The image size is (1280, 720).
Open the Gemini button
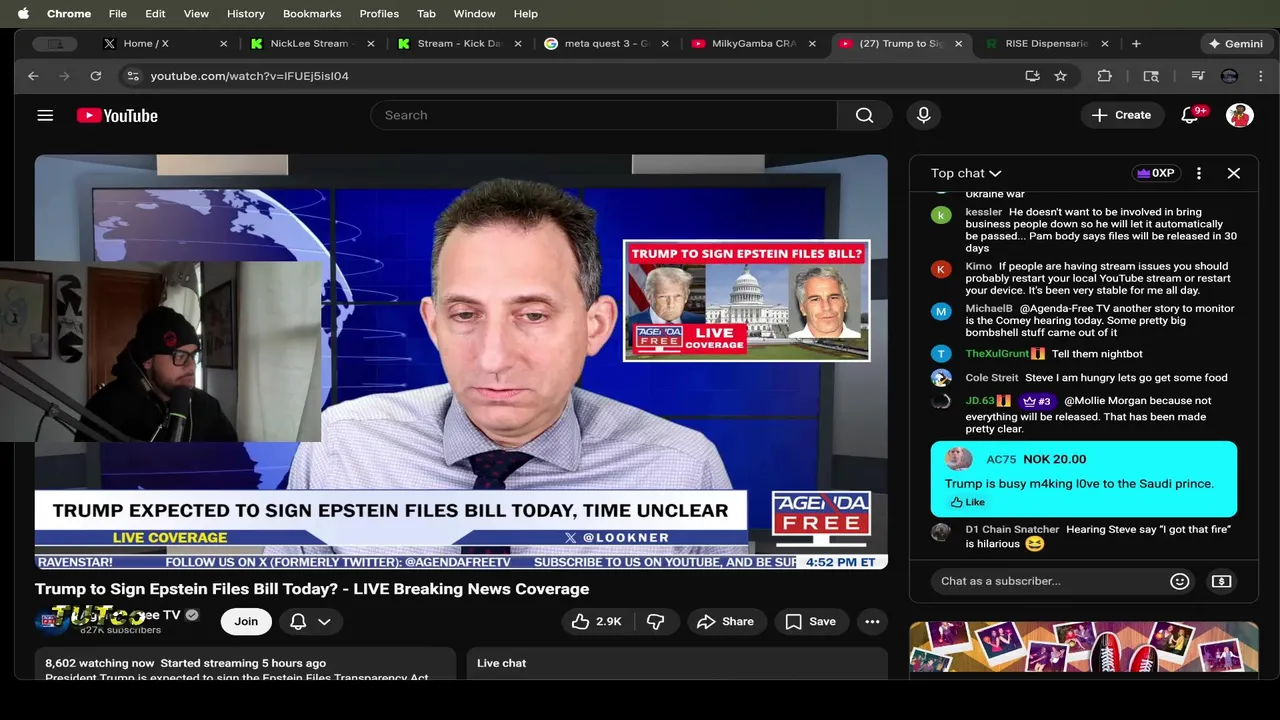click(x=1236, y=44)
